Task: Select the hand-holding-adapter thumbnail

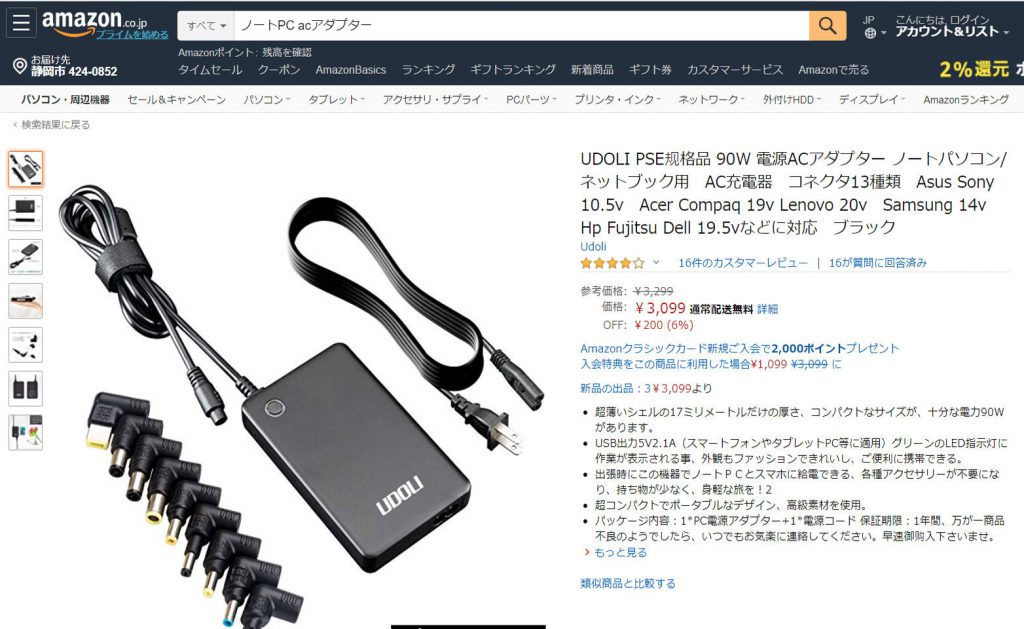Action: pos(25,300)
